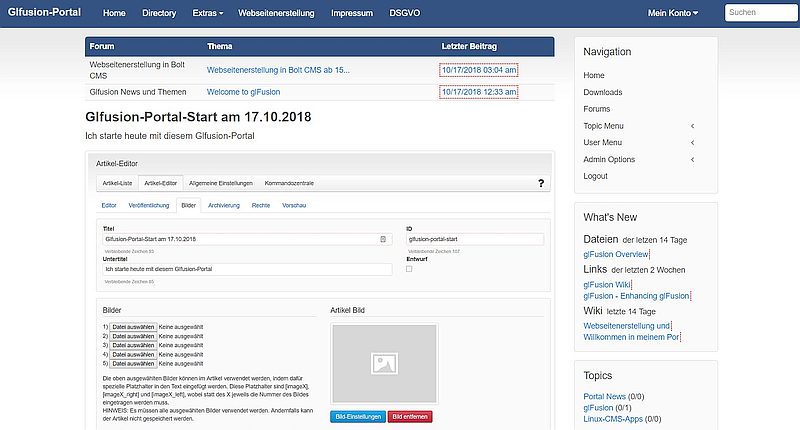The image size is (800, 430).
Task: Open the glFusion Overview file link
Action: tap(616, 254)
